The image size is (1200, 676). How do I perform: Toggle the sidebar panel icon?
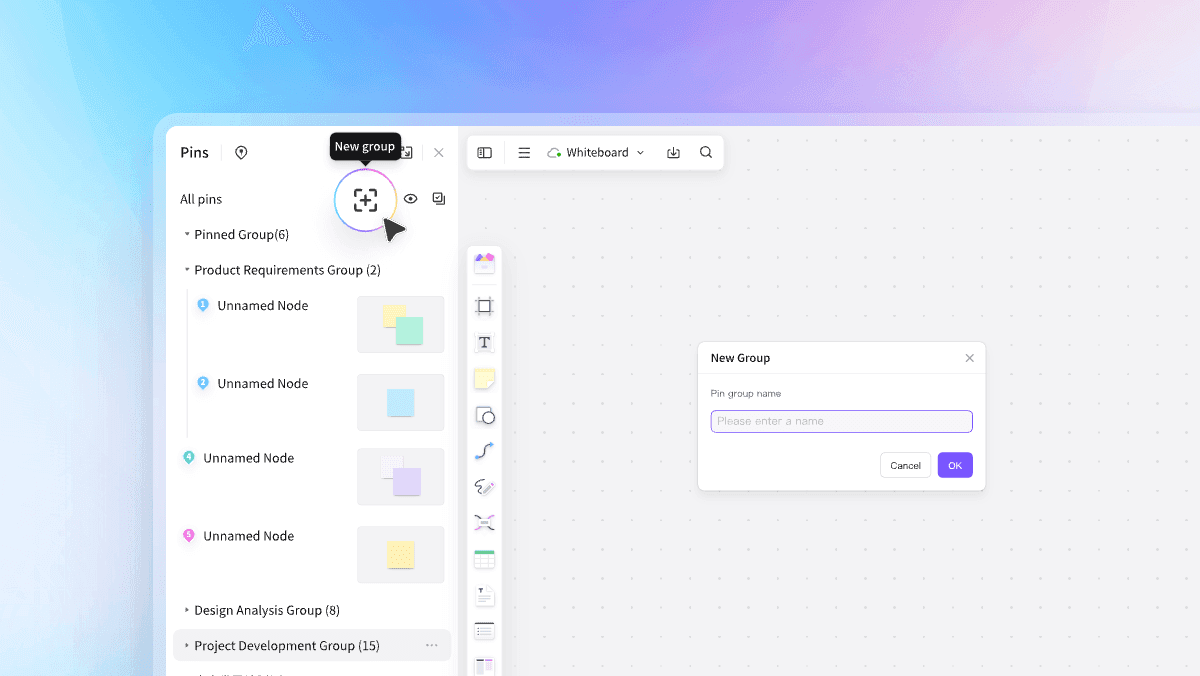(x=485, y=153)
